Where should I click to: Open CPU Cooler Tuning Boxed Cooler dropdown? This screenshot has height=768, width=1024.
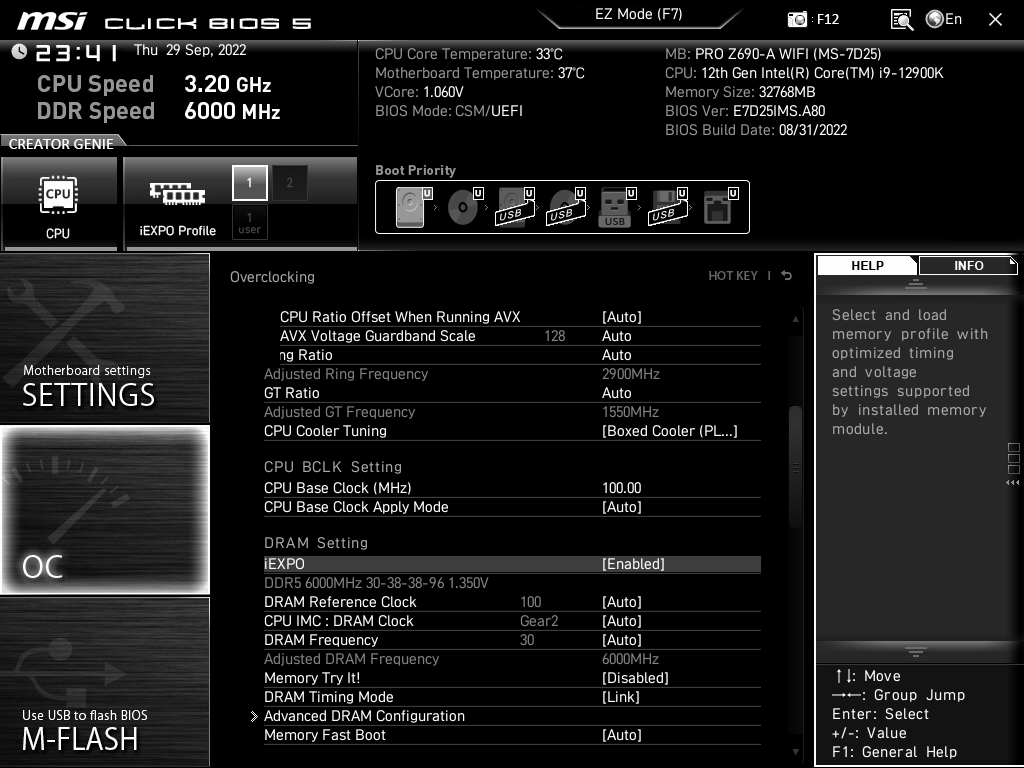point(669,431)
